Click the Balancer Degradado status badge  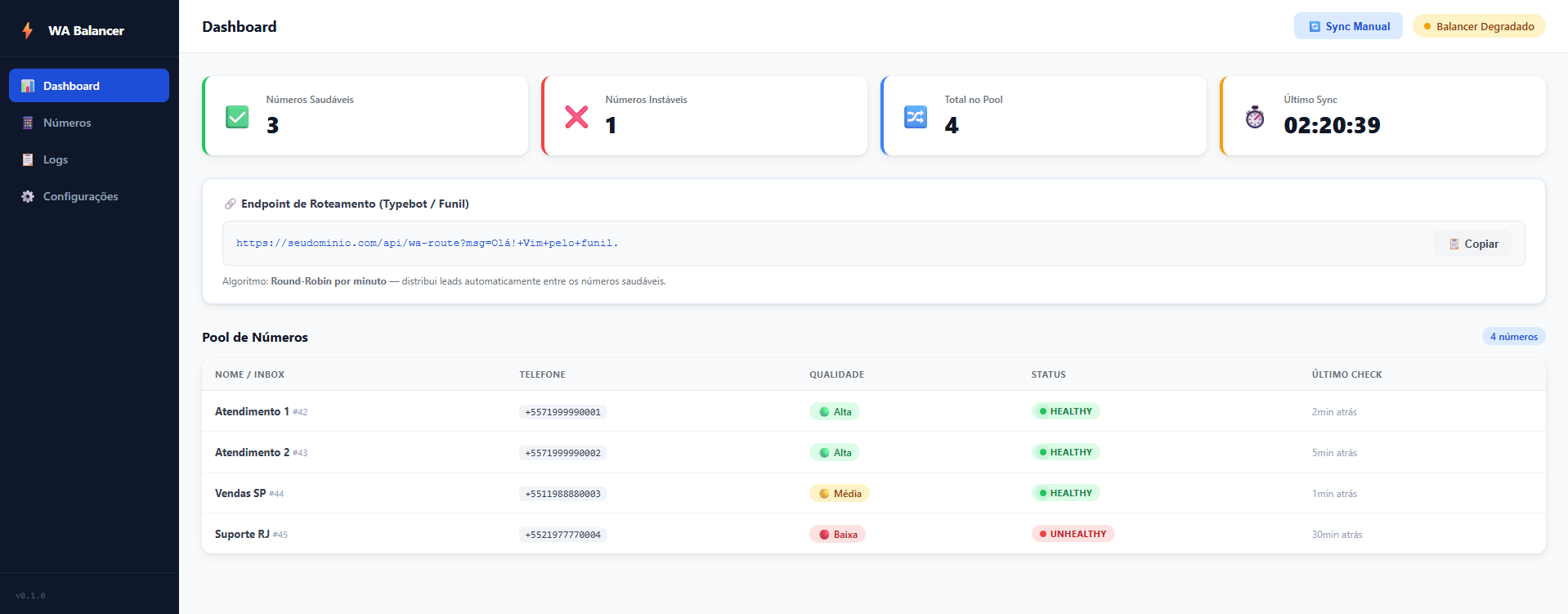tap(1478, 26)
